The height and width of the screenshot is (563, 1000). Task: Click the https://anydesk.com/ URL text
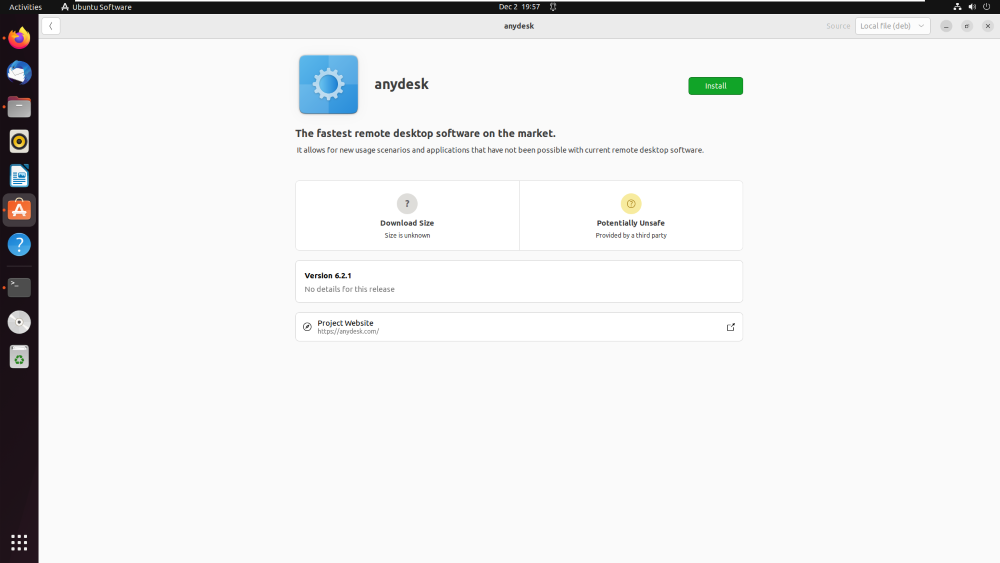tap(348, 332)
